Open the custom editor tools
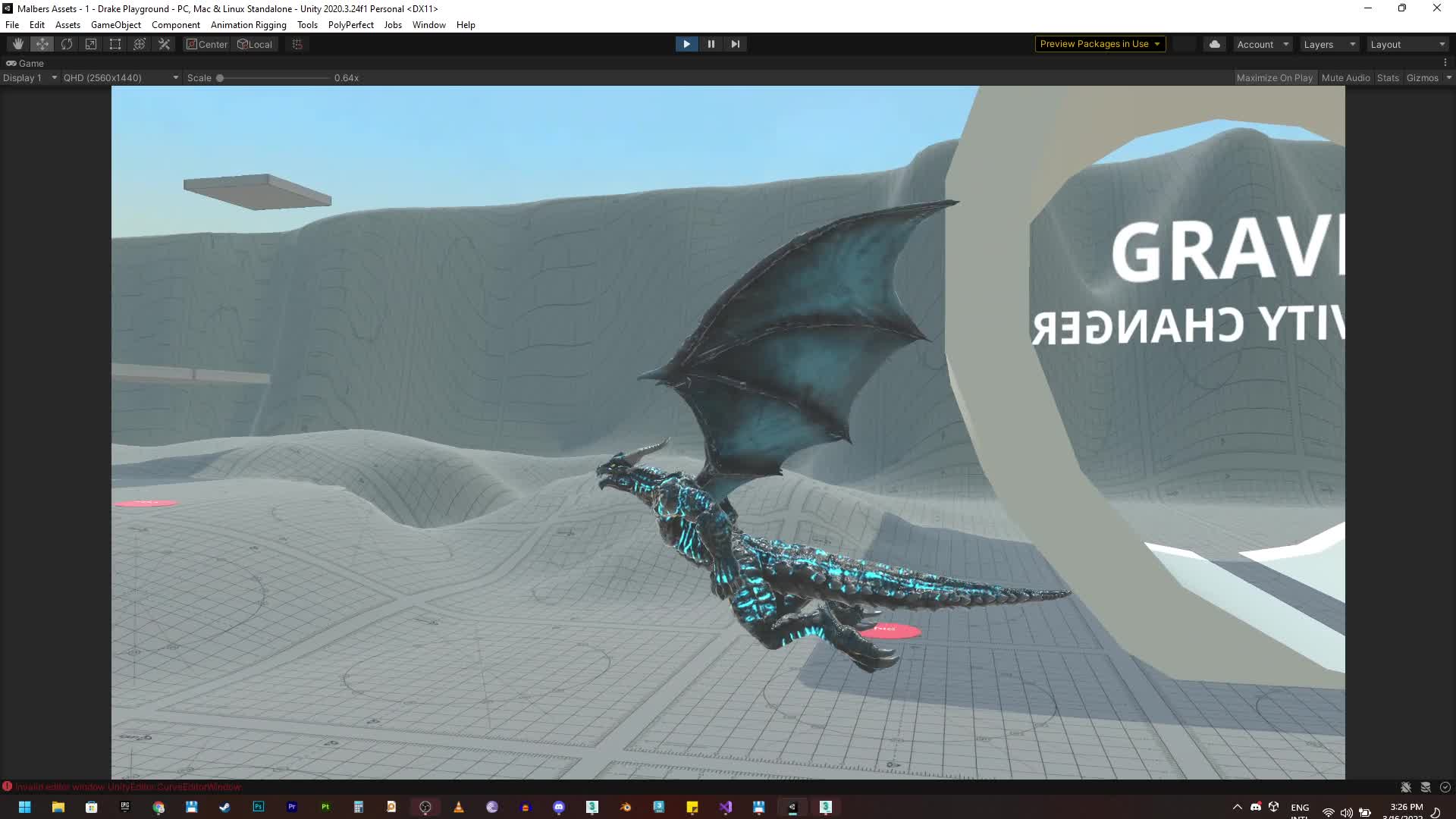Screen dimensions: 1456x819 point(164,44)
